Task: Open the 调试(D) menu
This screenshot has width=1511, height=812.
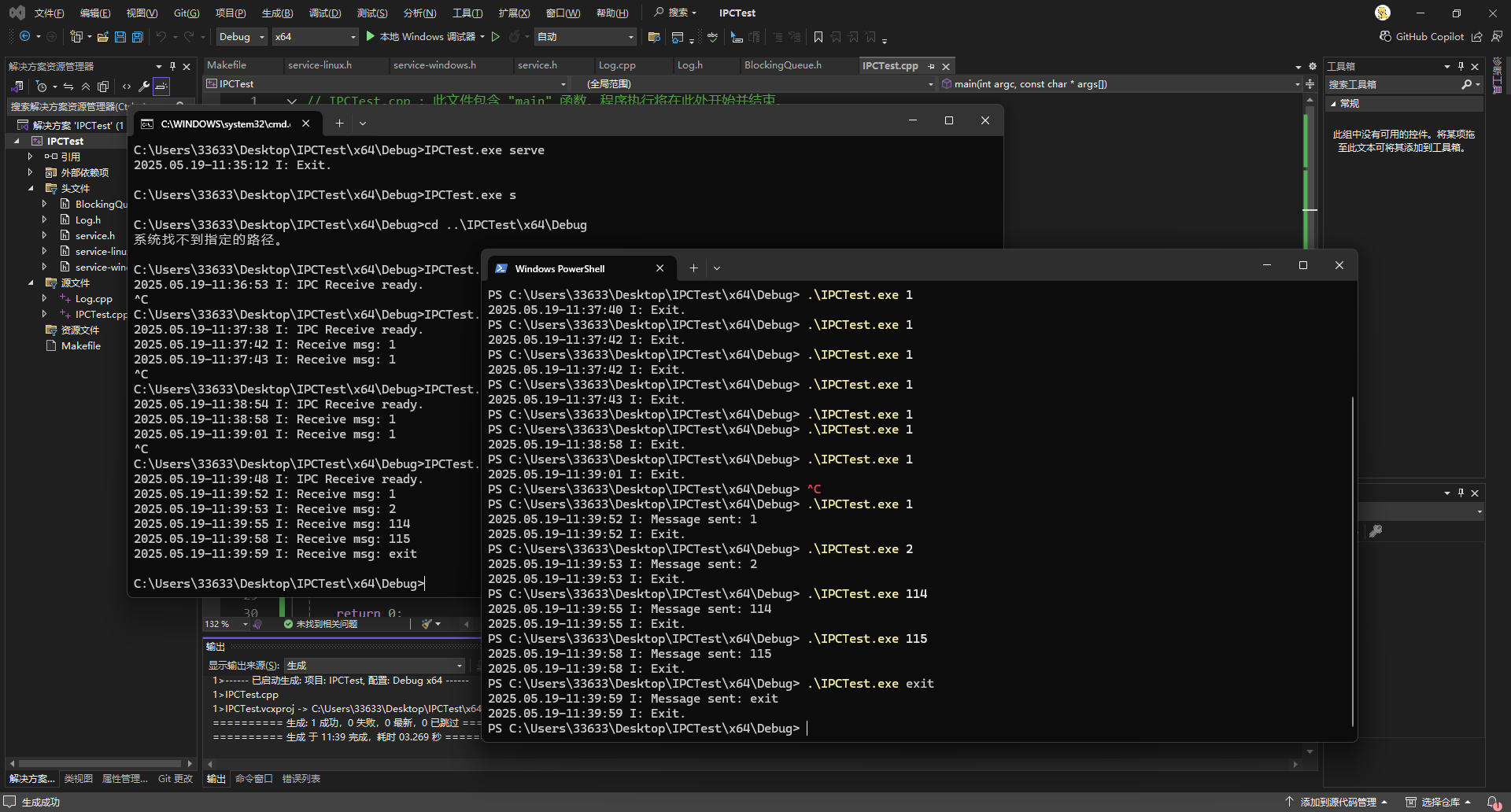Action: pyautogui.click(x=325, y=13)
